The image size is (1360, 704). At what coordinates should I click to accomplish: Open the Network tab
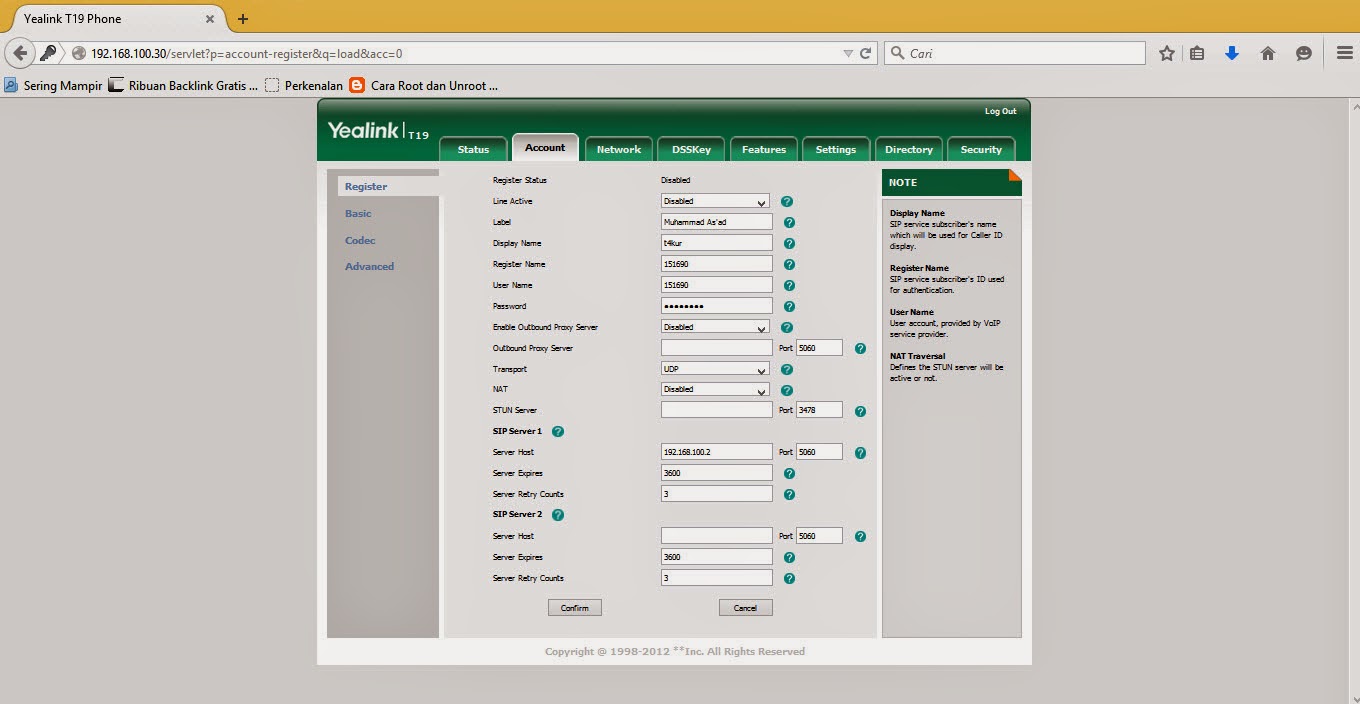(x=619, y=149)
